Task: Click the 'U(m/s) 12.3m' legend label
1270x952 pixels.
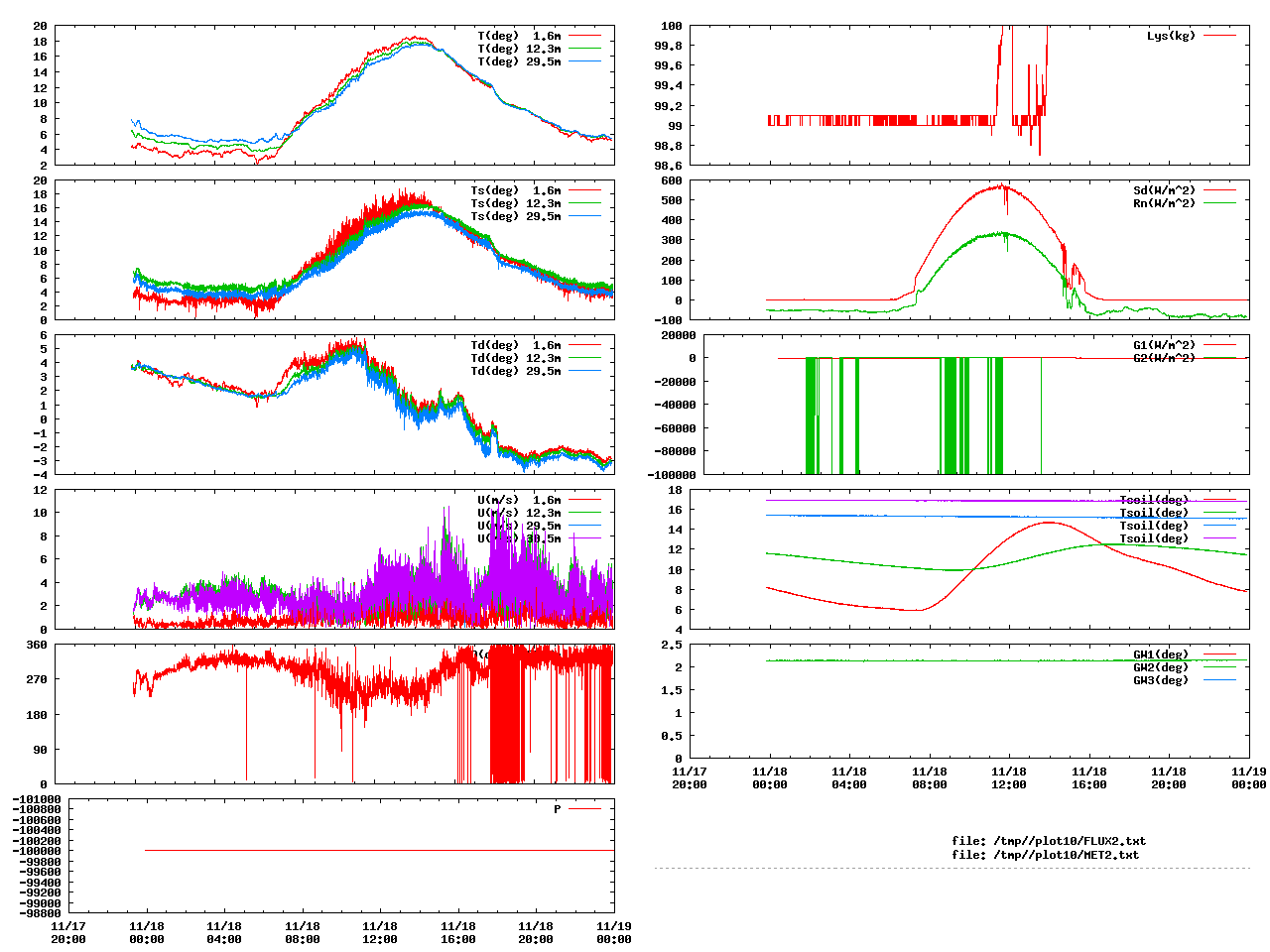Action: point(519,513)
